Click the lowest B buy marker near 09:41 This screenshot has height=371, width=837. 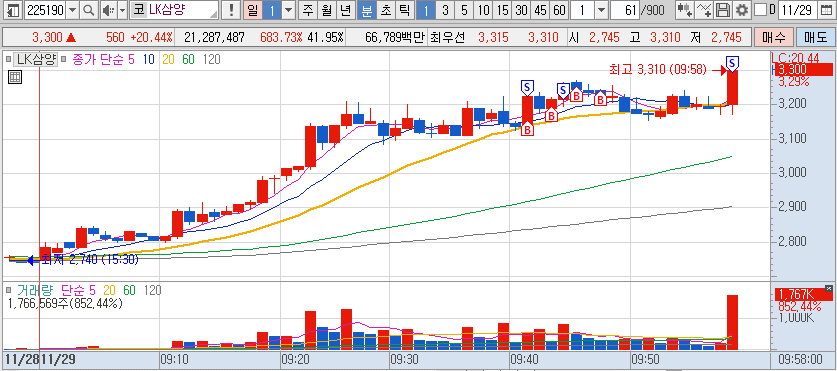pos(527,129)
